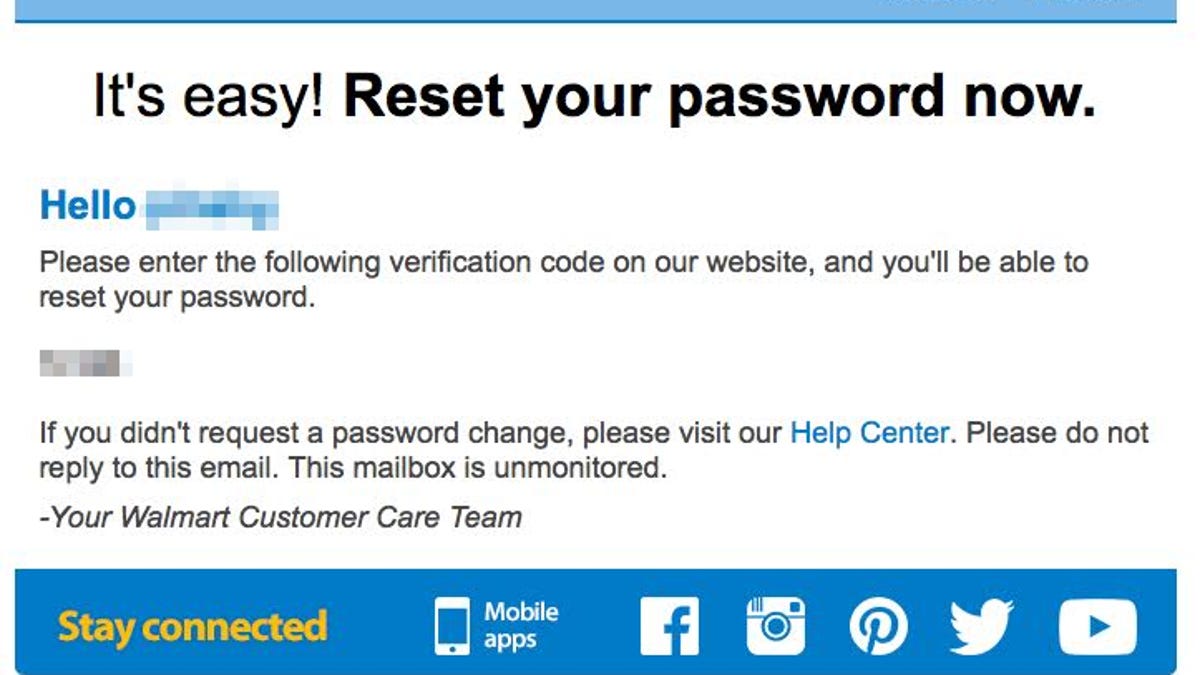Image resolution: width=1200 pixels, height=675 pixels.
Task: Select the blurred recipient name after Hello
Action: 211,208
